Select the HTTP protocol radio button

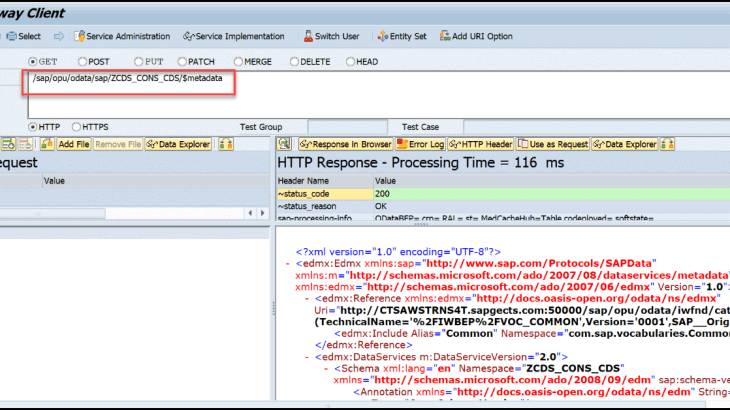tap(33, 127)
